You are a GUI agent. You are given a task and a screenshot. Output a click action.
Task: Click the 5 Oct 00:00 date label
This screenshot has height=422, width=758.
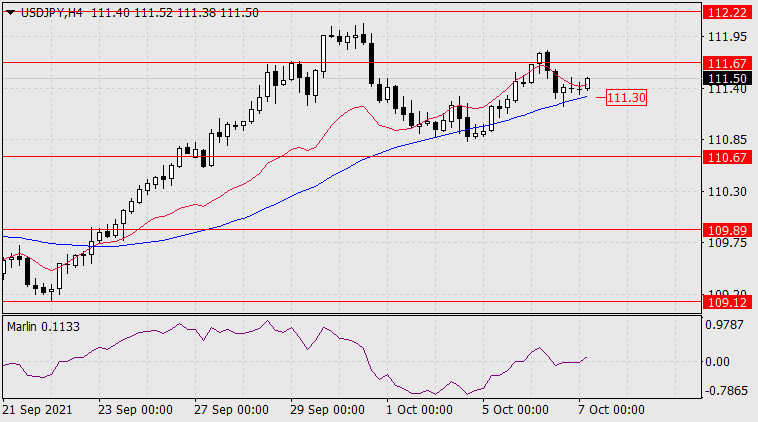pyautogui.click(x=515, y=410)
